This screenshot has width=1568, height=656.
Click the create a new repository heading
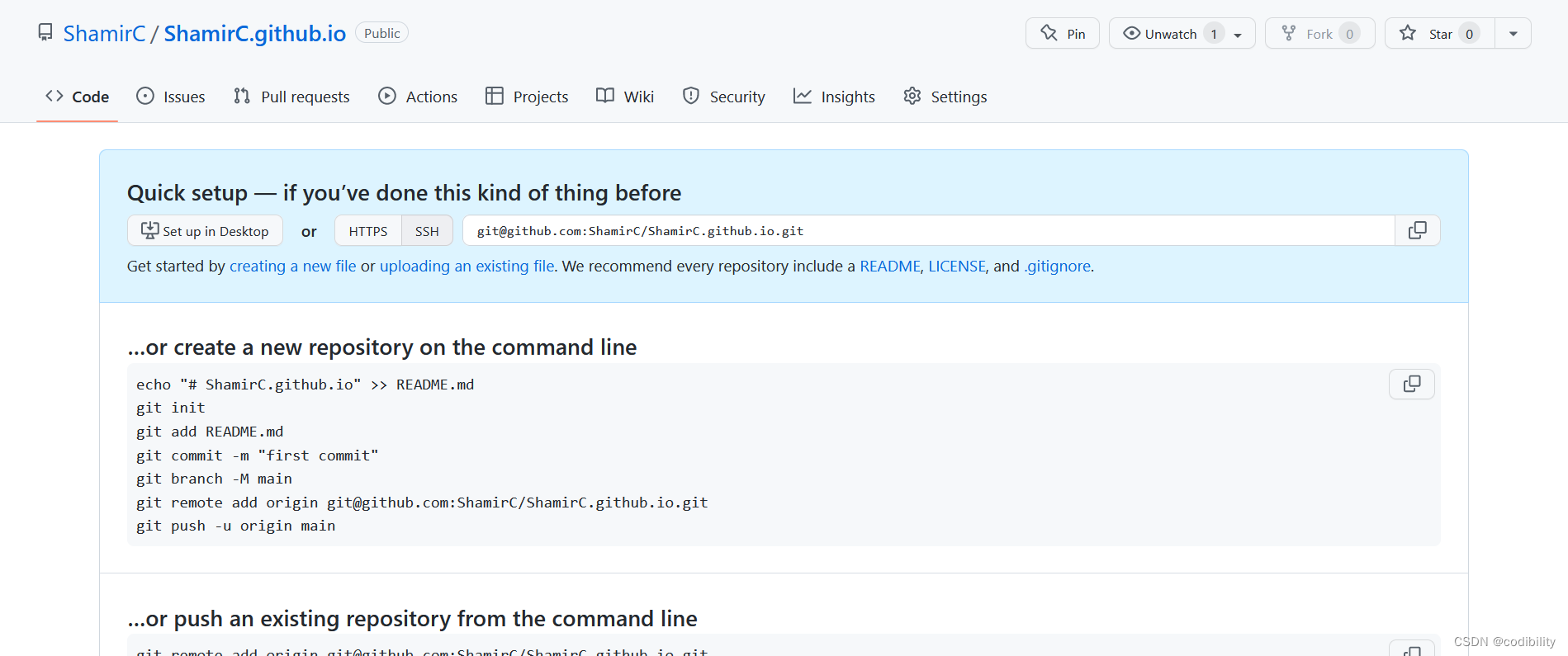pyautogui.click(x=382, y=347)
